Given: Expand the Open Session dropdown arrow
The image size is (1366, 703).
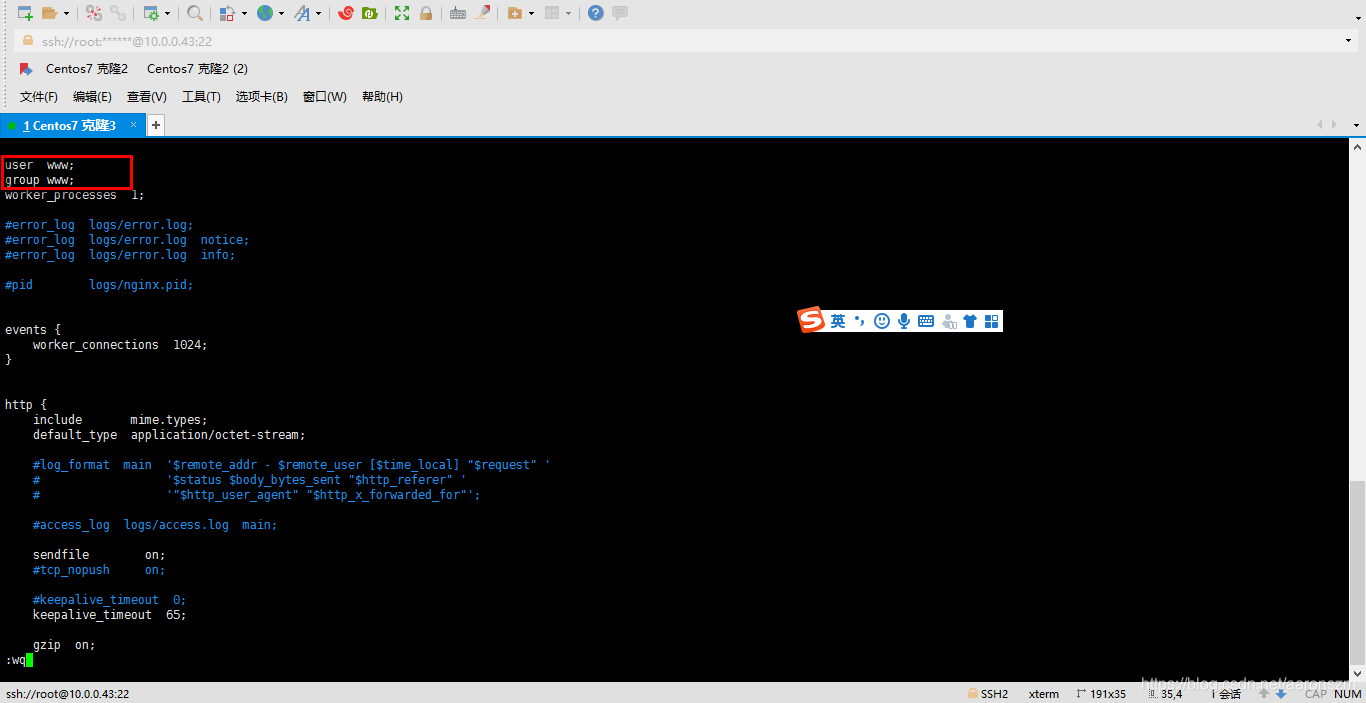Looking at the screenshot, I should tap(66, 14).
